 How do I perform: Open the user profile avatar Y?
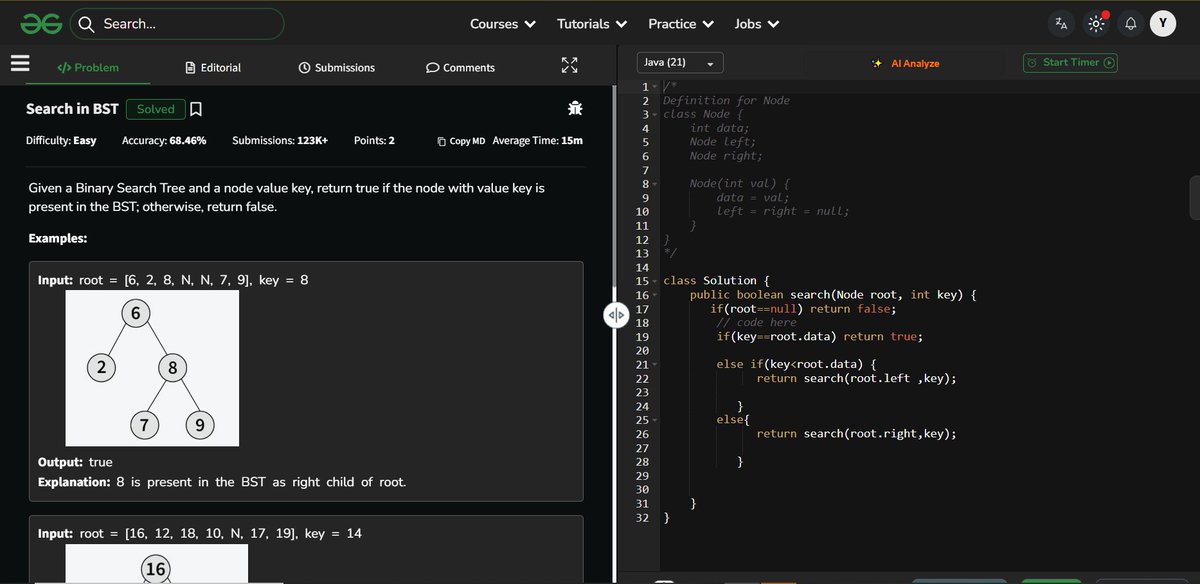tap(1162, 23)
